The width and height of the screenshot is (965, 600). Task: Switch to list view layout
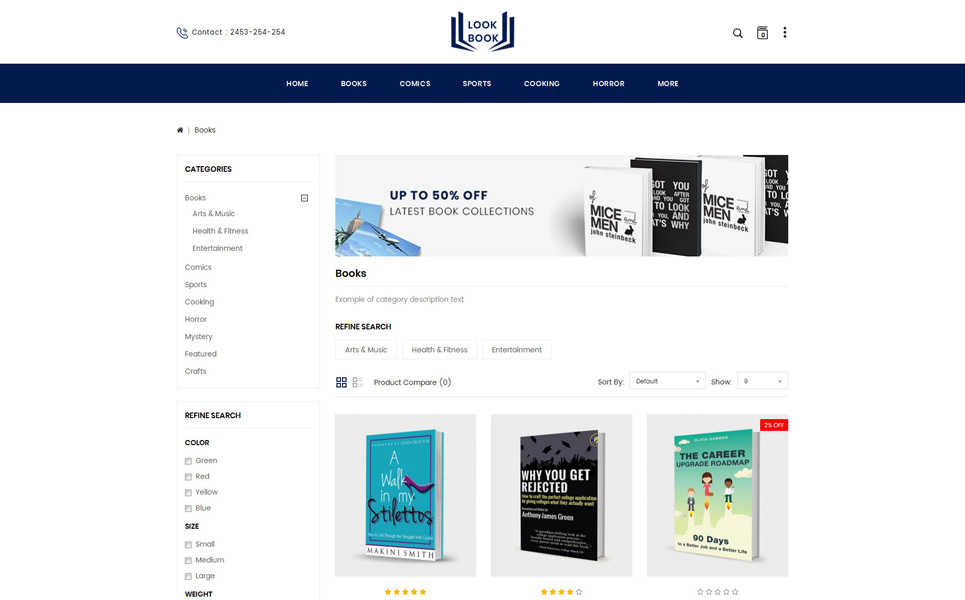pos(358,382)
